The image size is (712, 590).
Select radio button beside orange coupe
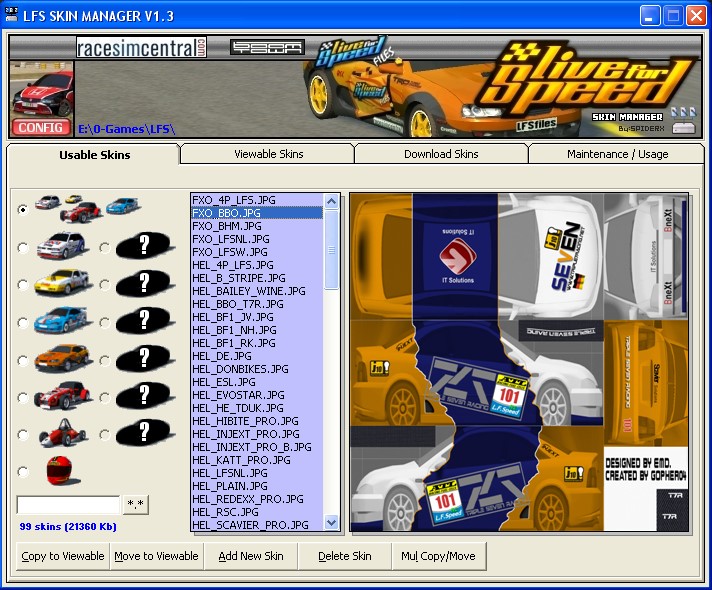23,361
